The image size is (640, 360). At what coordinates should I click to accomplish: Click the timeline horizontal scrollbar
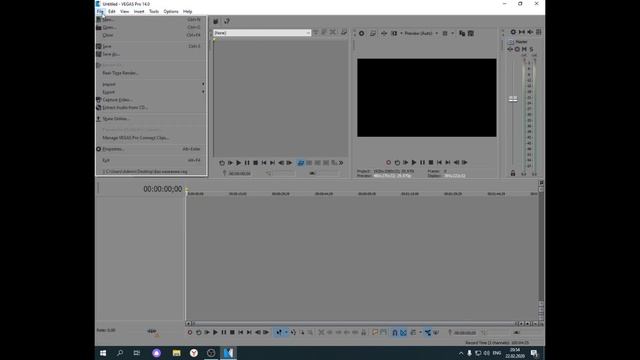coord(352,323)
